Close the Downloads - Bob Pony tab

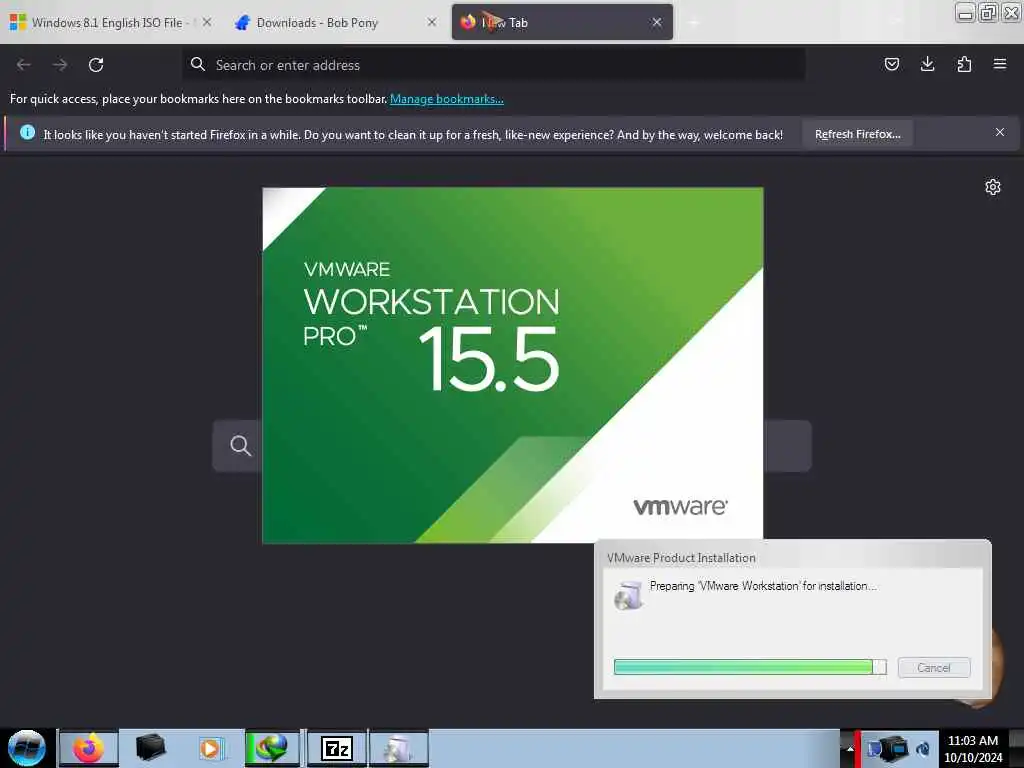pyautogui.click(x=432, y=22)
